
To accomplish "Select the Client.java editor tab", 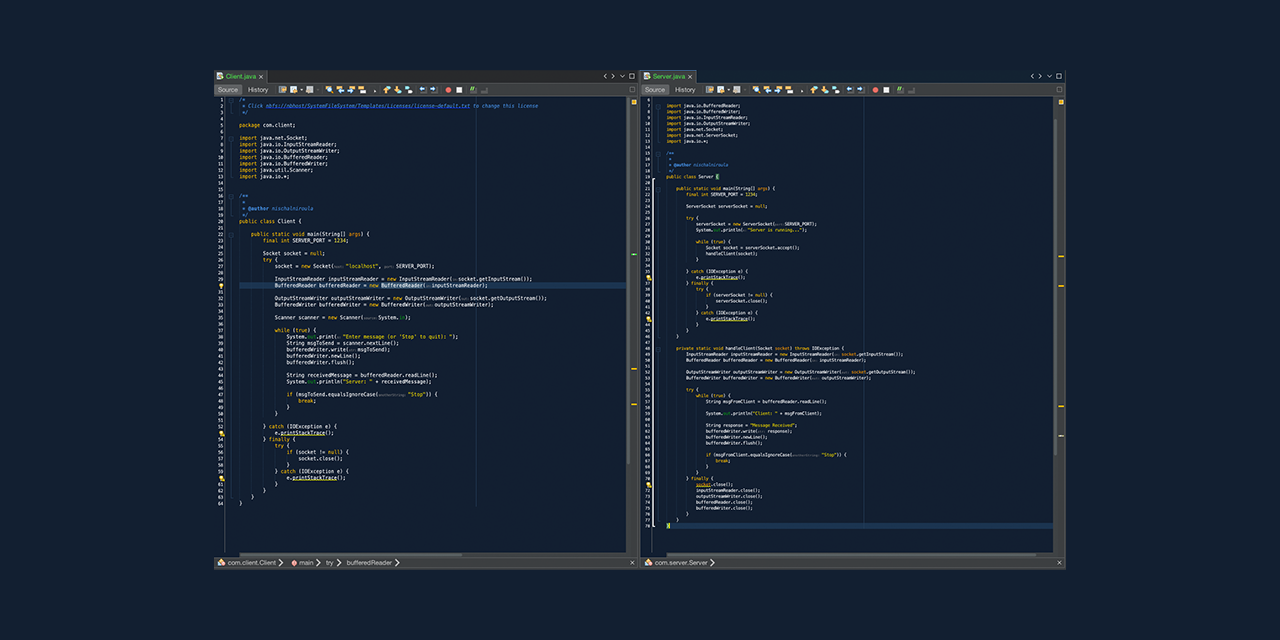I will pyautogui.click(x=240, y=76).
